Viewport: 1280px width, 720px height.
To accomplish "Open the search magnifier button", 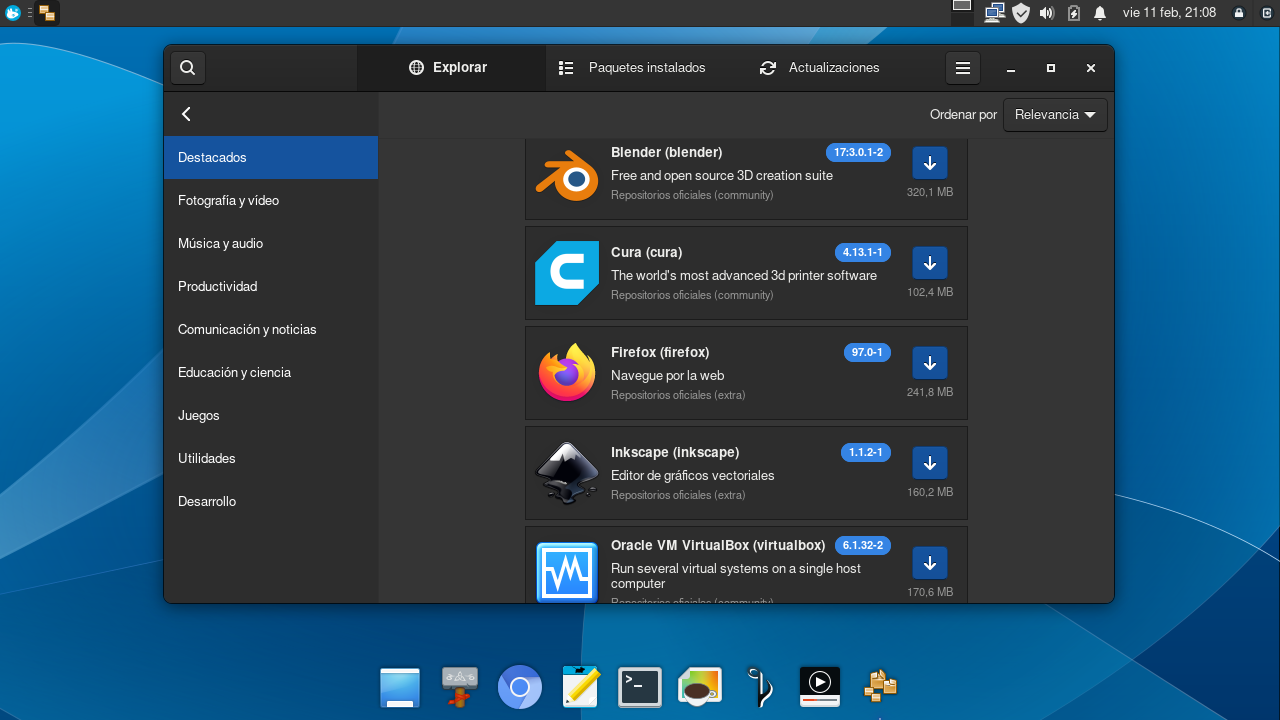I will 187,68.
